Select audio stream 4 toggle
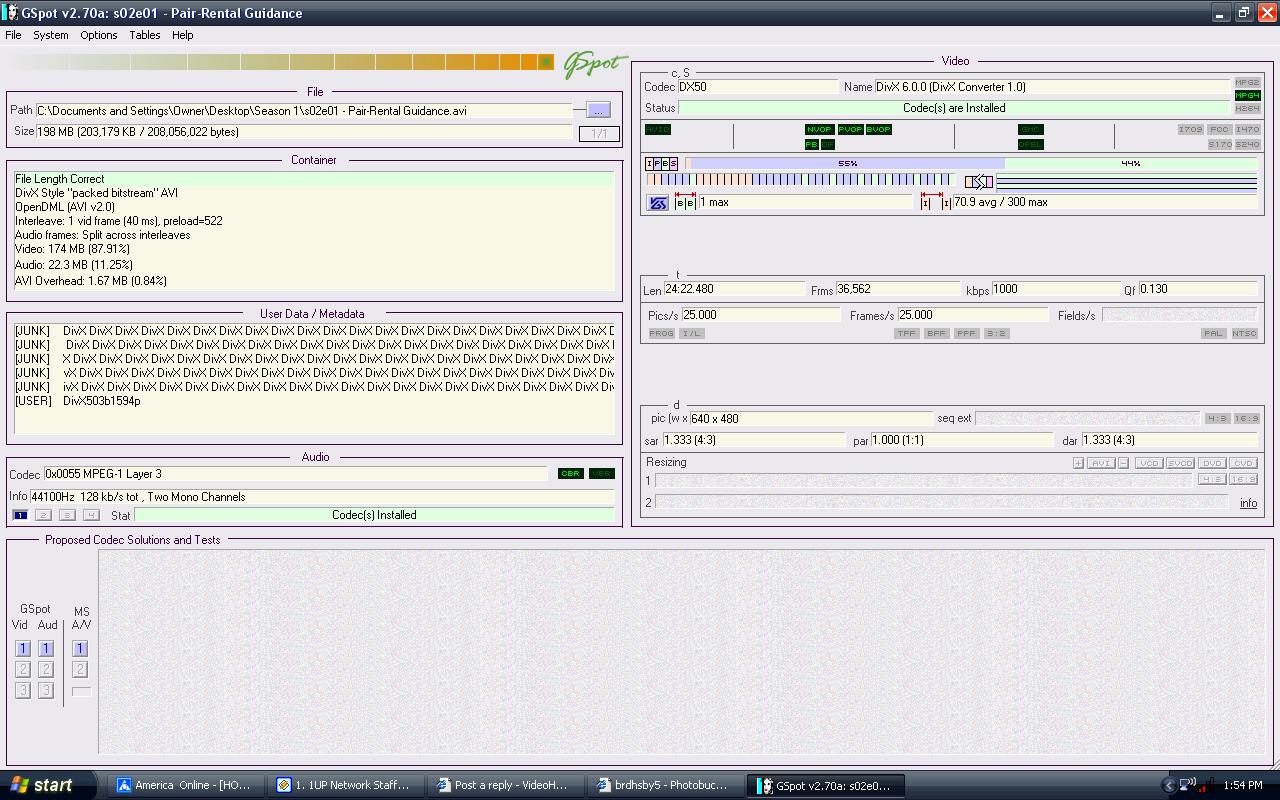Screen dimensions: 1280x800 [x=91, y=516]
